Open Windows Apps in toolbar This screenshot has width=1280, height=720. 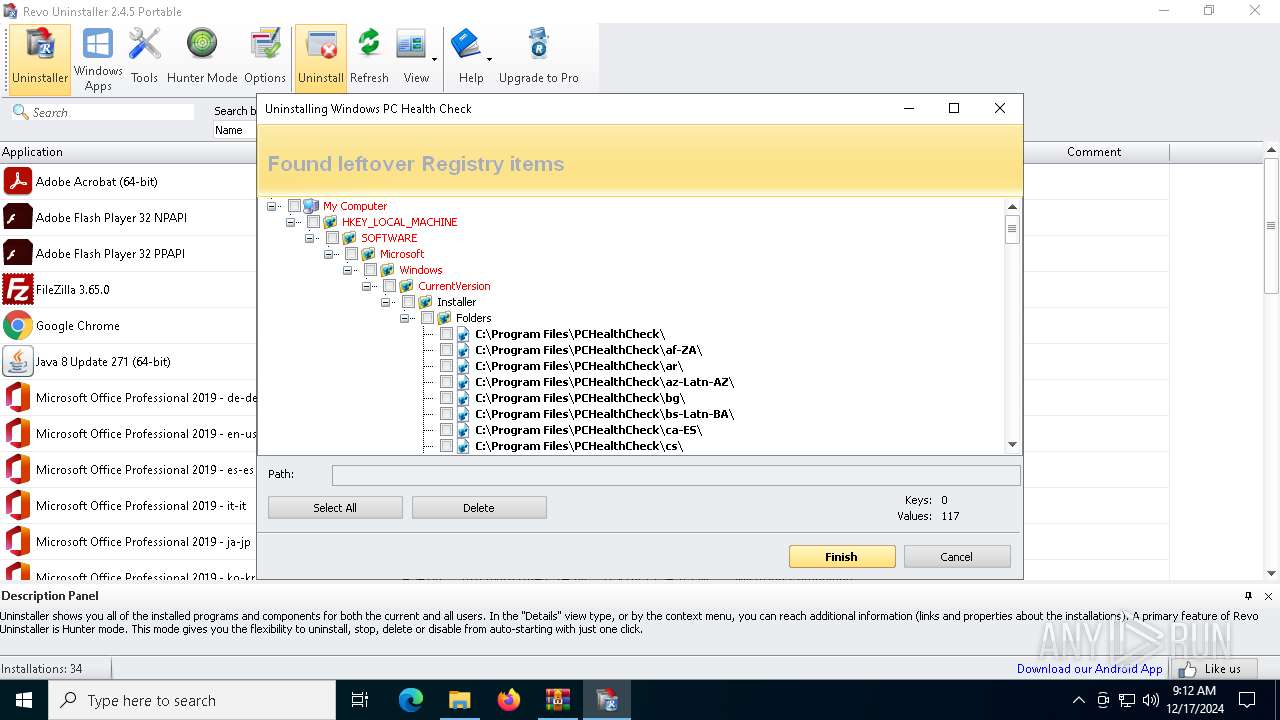pos(98,59)
